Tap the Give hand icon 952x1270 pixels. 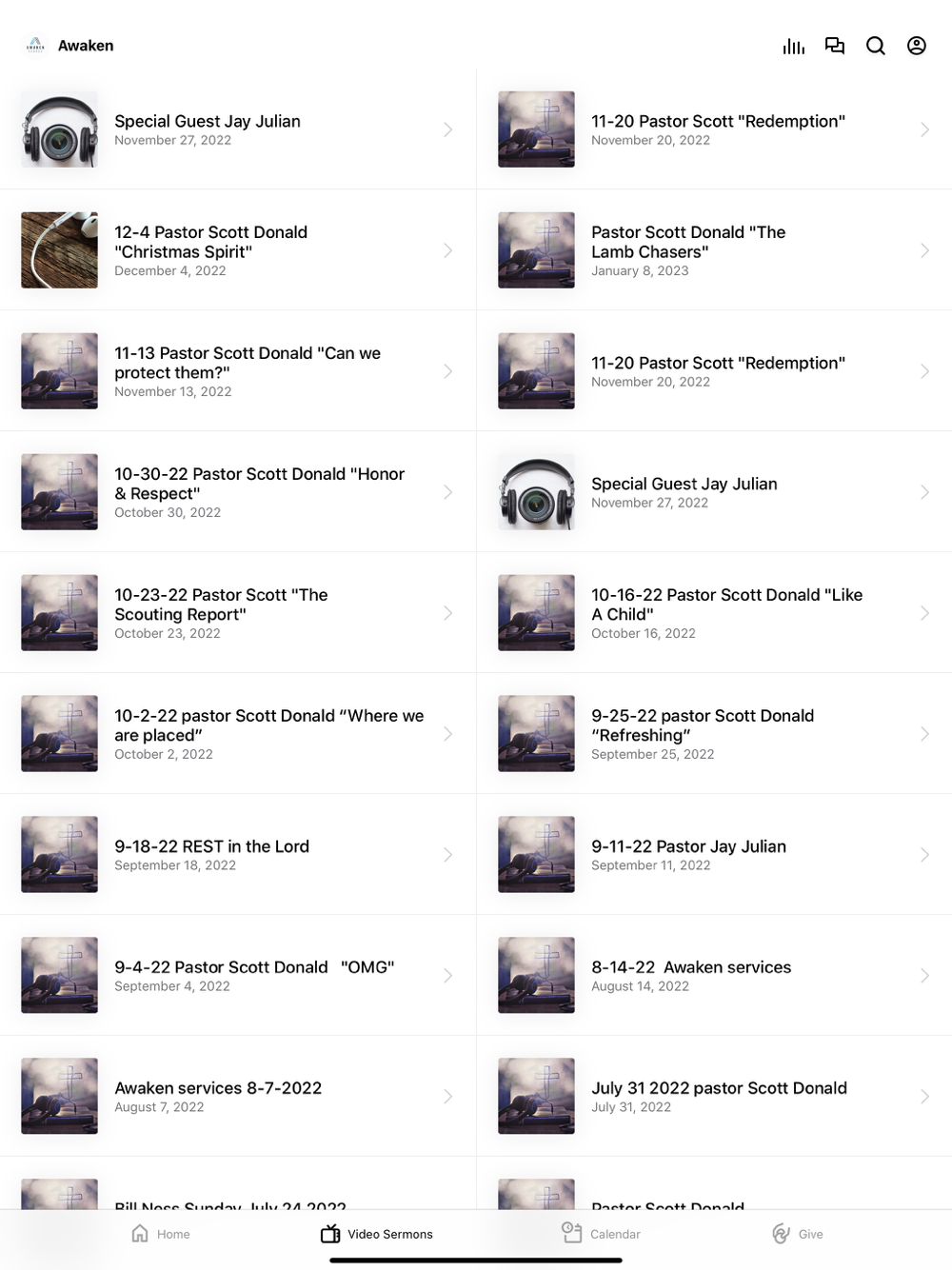(x=782, y=1233)
